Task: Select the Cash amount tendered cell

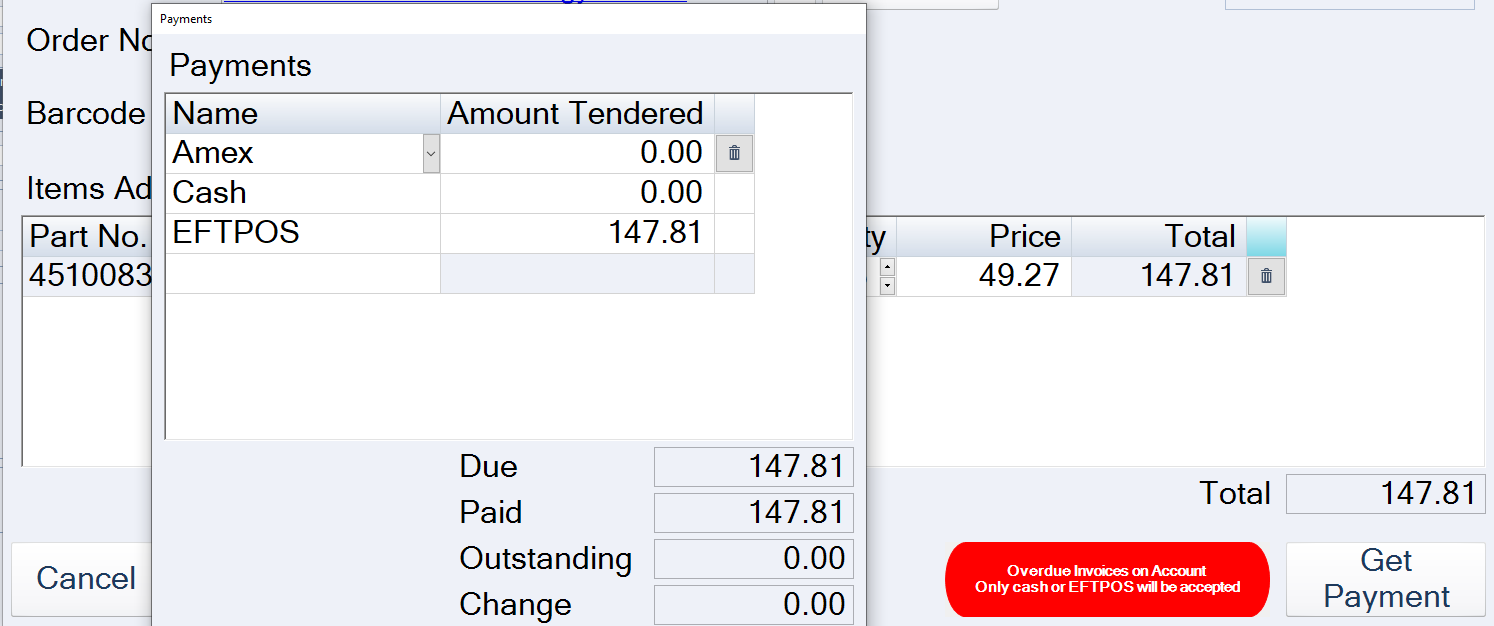Action: (577, 193)
